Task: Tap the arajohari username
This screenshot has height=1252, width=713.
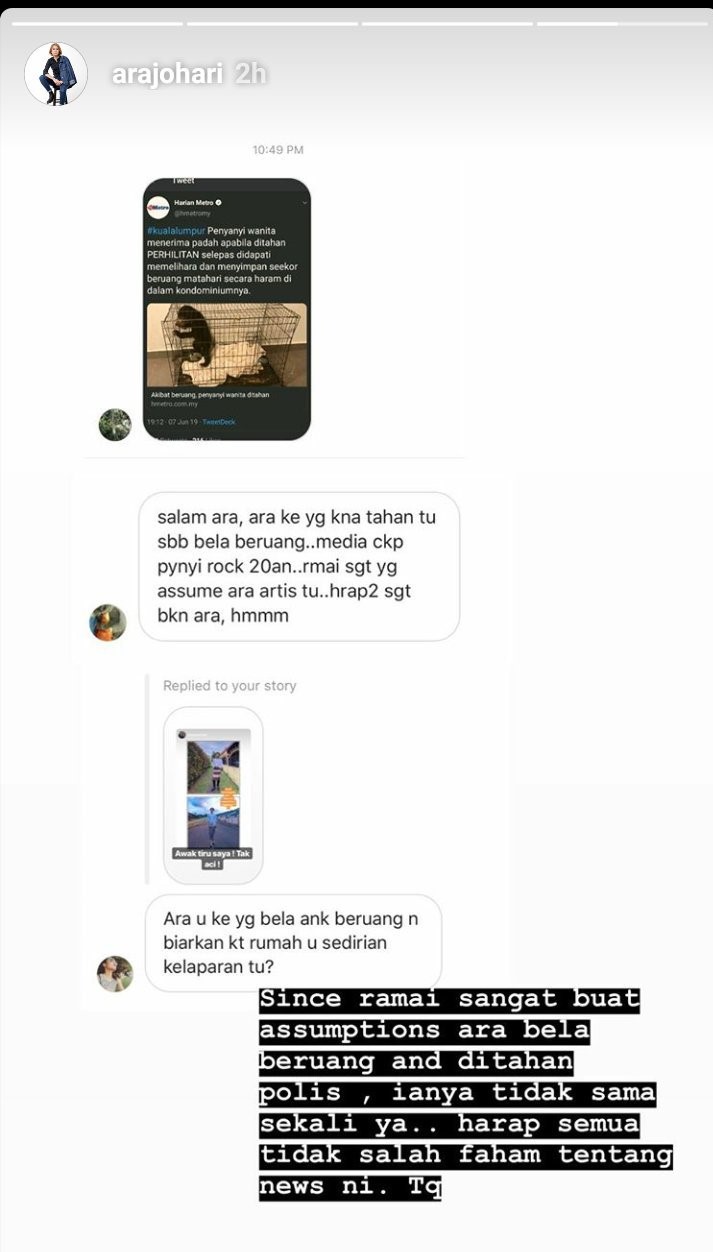Action: tap(167, 75)
